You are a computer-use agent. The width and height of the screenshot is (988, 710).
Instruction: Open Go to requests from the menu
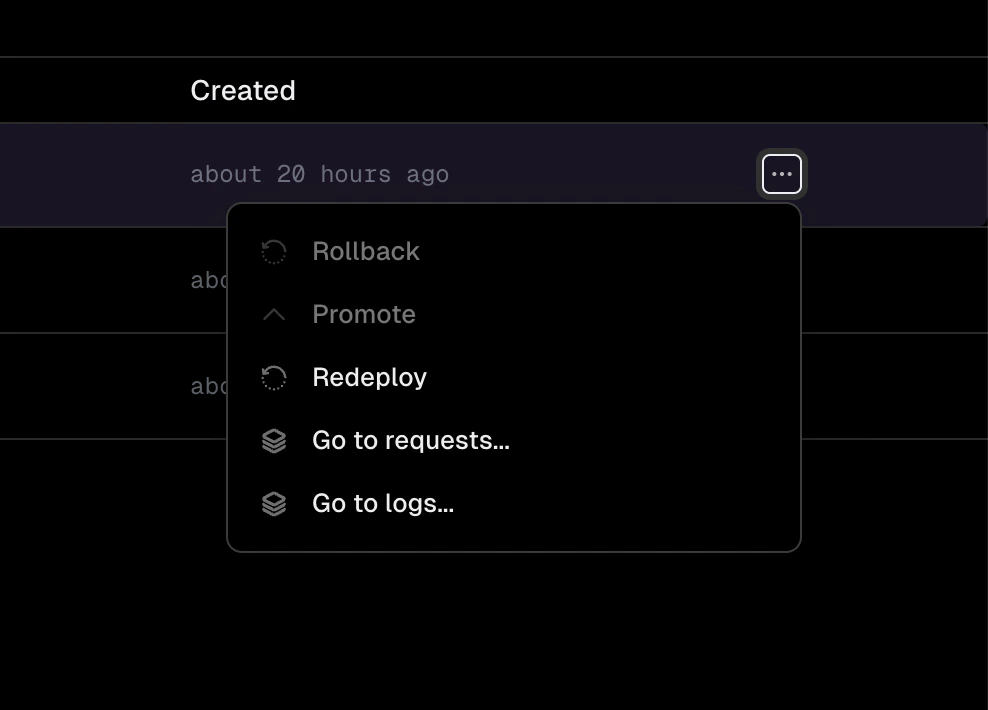point(411,440)
